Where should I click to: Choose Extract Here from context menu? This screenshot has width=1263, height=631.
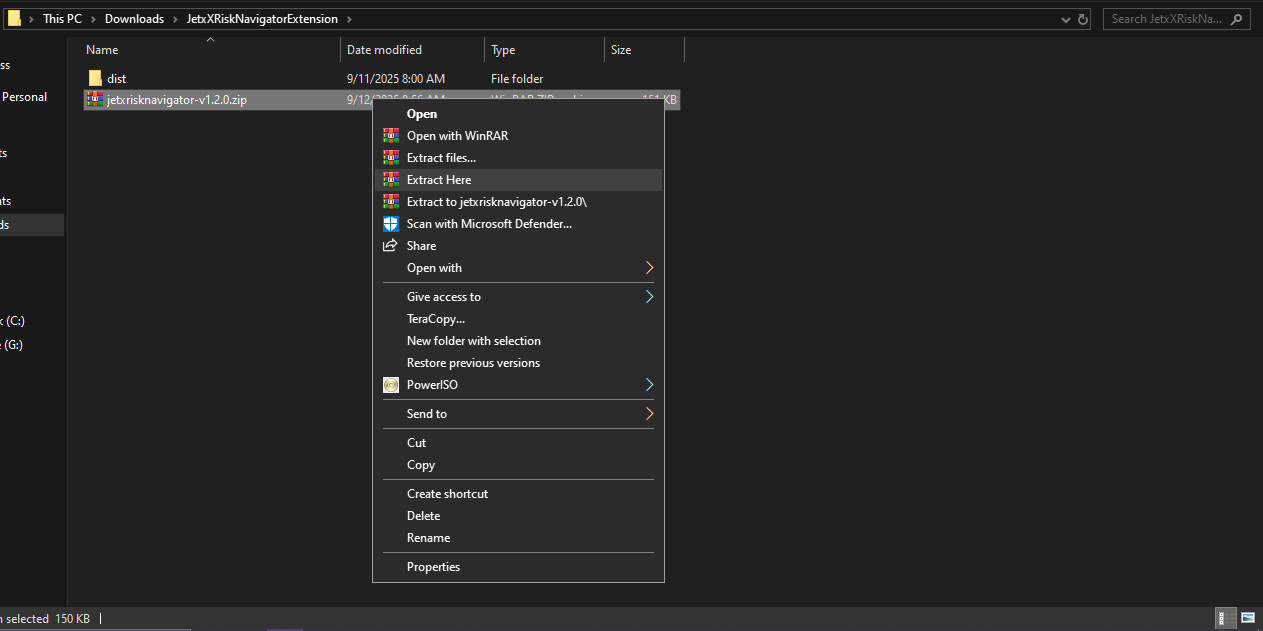439,180
